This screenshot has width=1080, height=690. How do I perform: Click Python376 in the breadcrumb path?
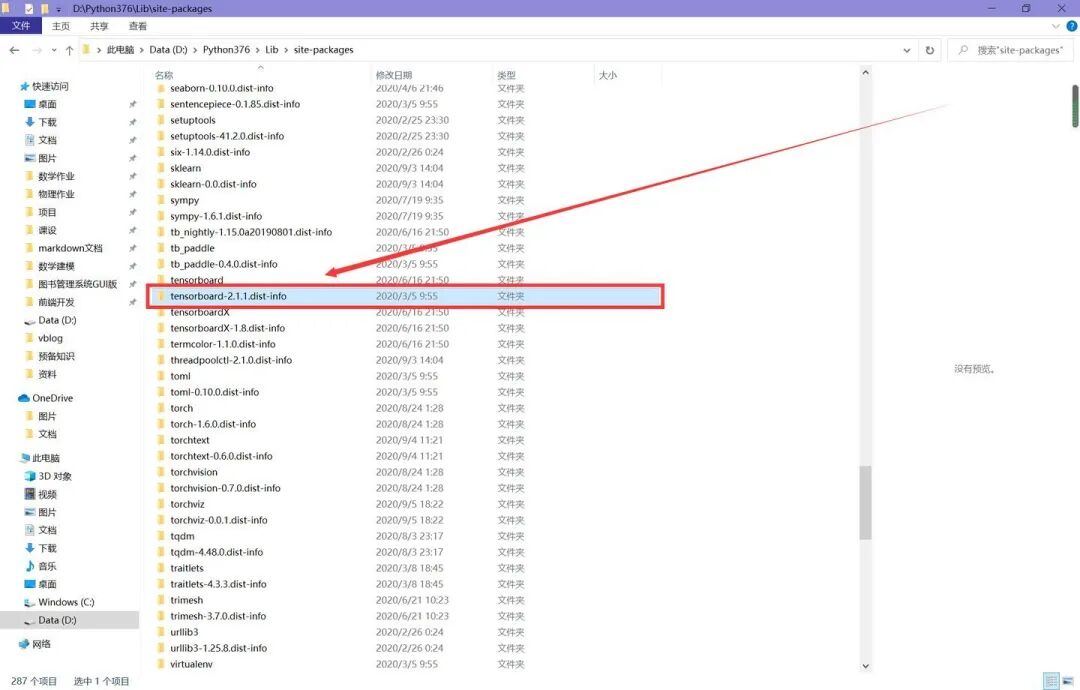[x=226, y=50]
